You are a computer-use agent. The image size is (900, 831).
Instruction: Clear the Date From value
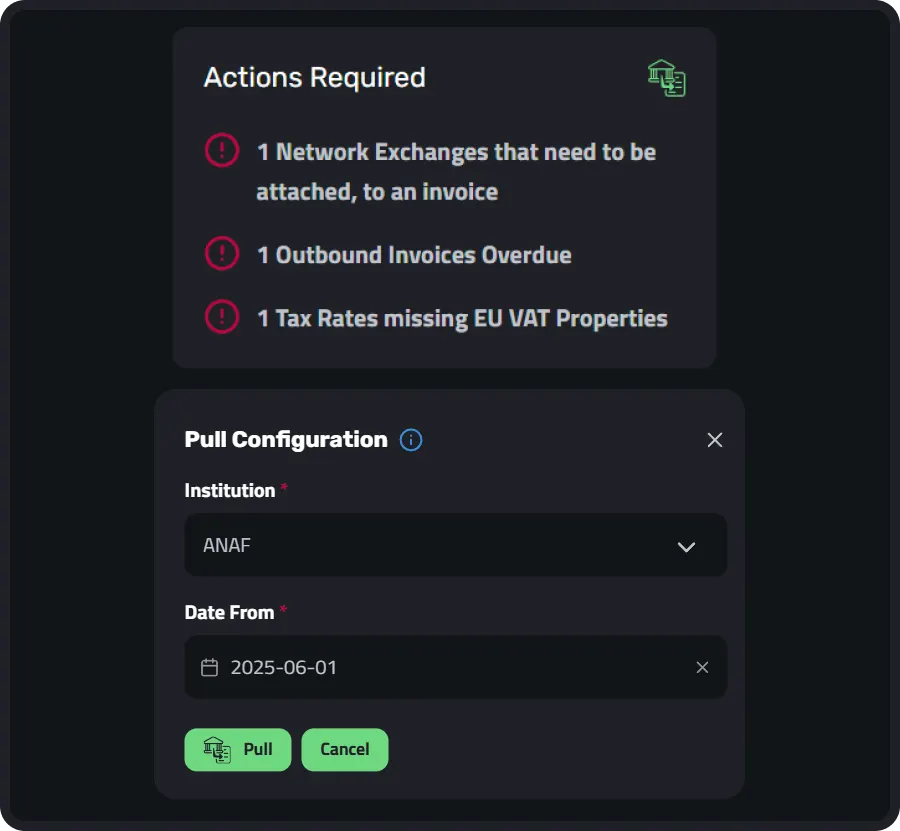pyautogui.click(x=702, y=667)
